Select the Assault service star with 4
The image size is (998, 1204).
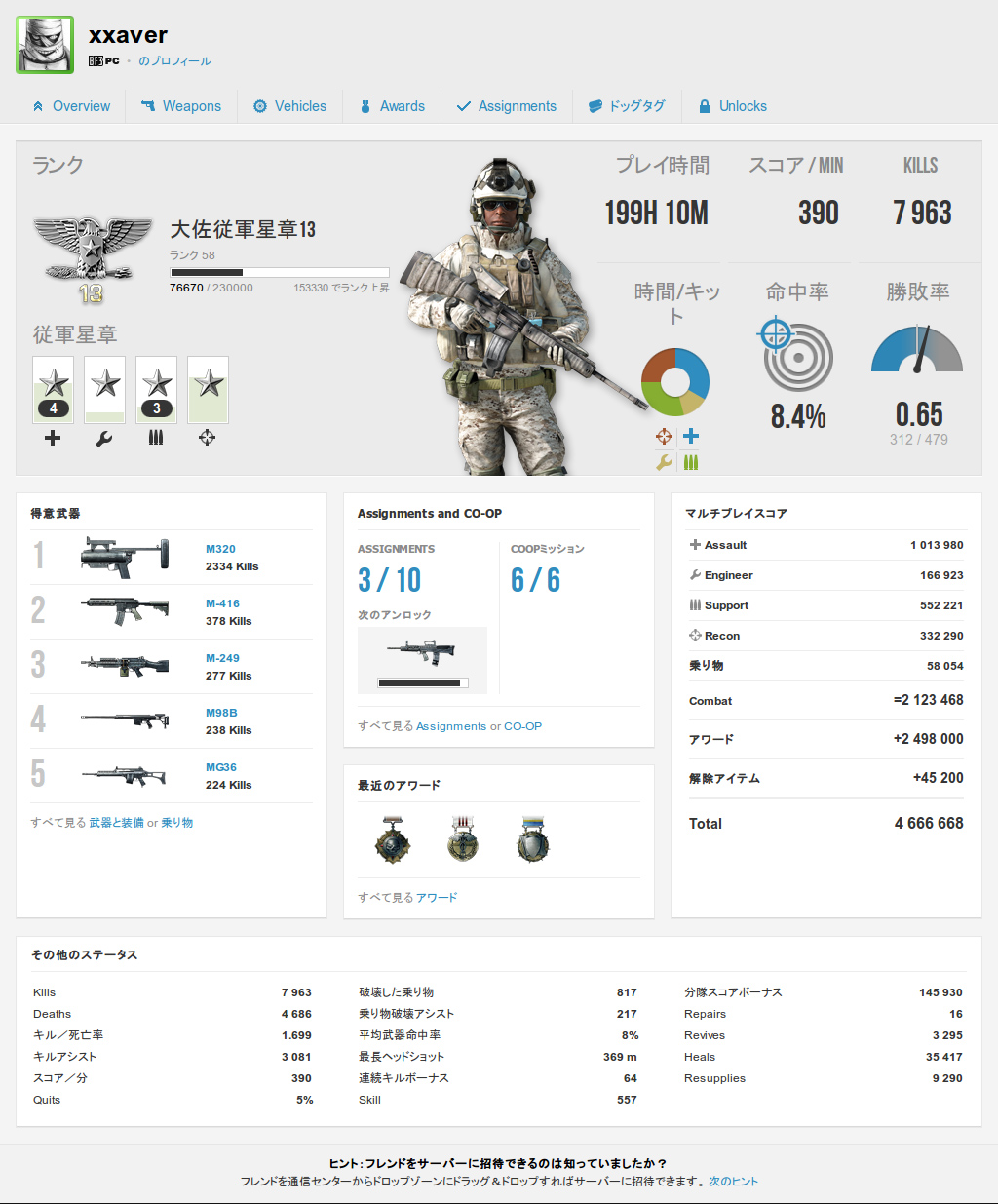click(54, 390)
